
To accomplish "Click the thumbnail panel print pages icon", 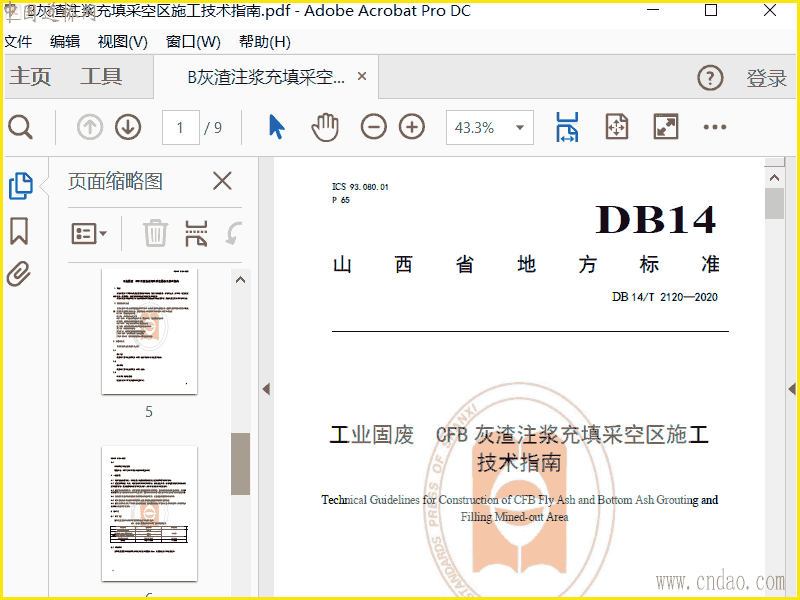I will (x=196, y=234).
